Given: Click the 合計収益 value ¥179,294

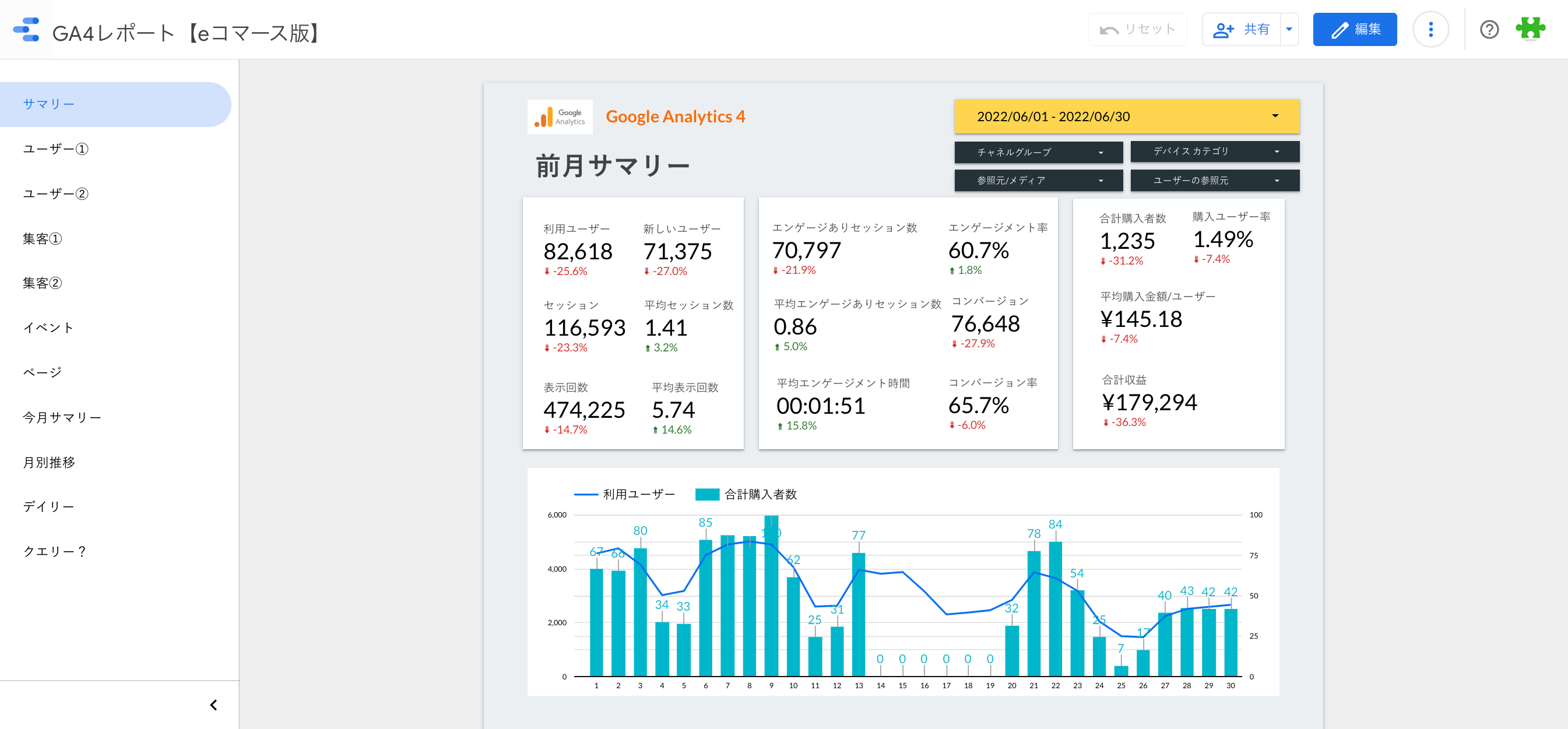Looking at the screenshot, I should point(1149,402).
